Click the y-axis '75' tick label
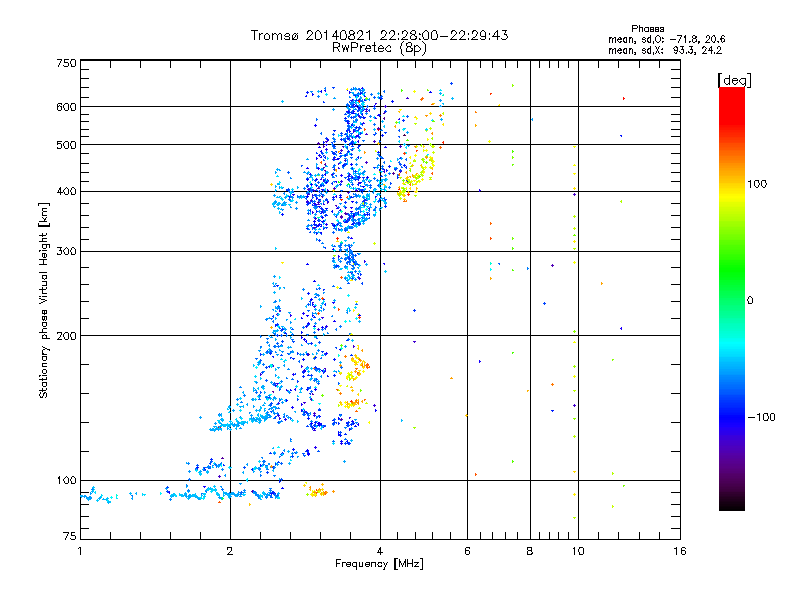This screenshot has height=600, width=800. 70,536
